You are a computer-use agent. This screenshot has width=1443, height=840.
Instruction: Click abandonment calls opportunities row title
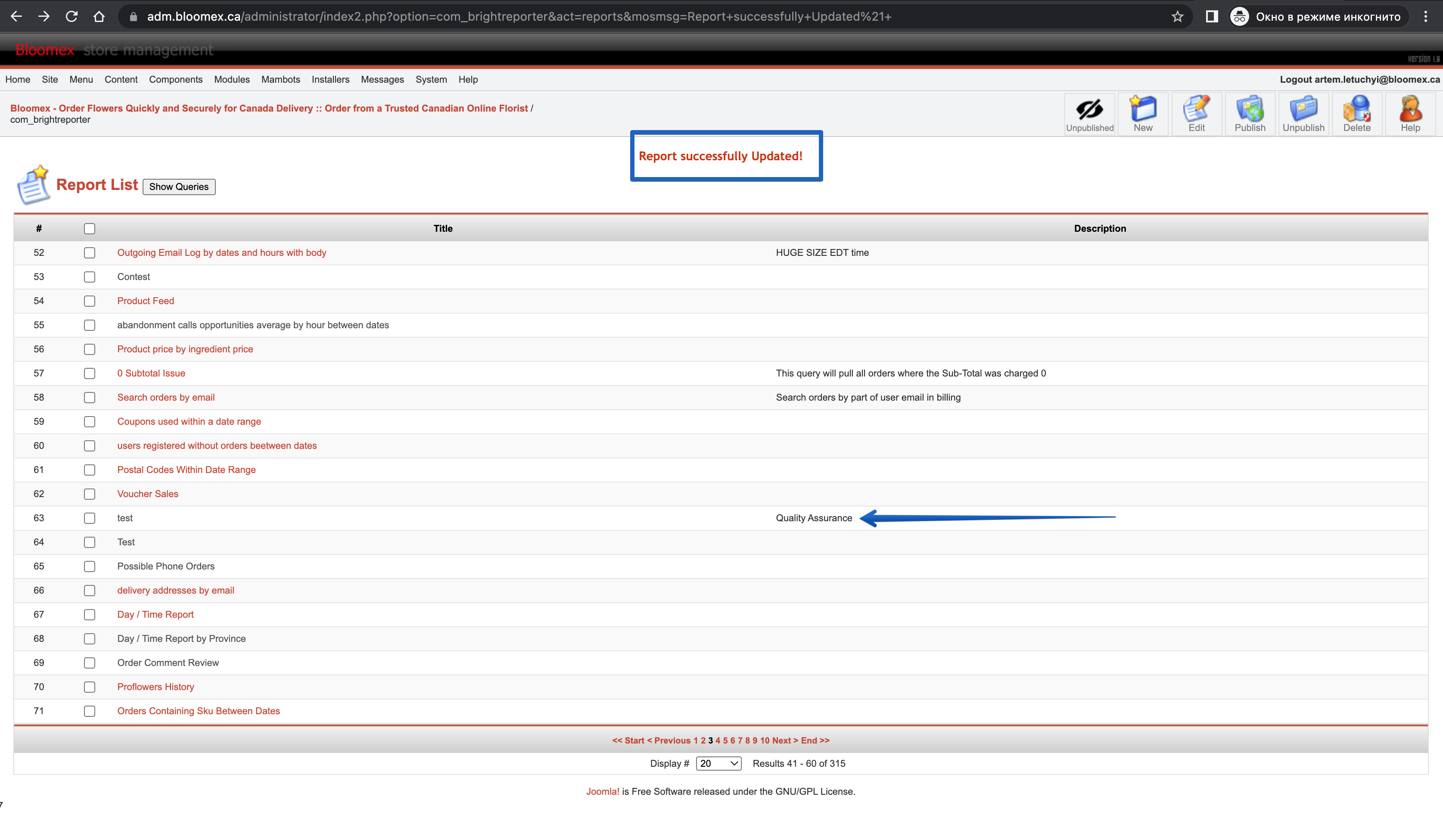pyautogui.click(x=253, y=325)
